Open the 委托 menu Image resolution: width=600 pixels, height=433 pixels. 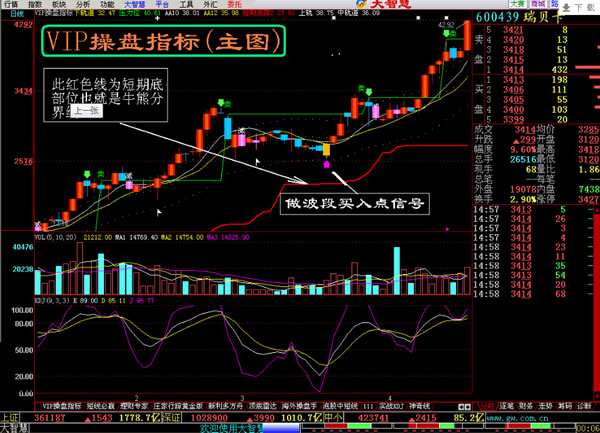[x=235, y=4]
